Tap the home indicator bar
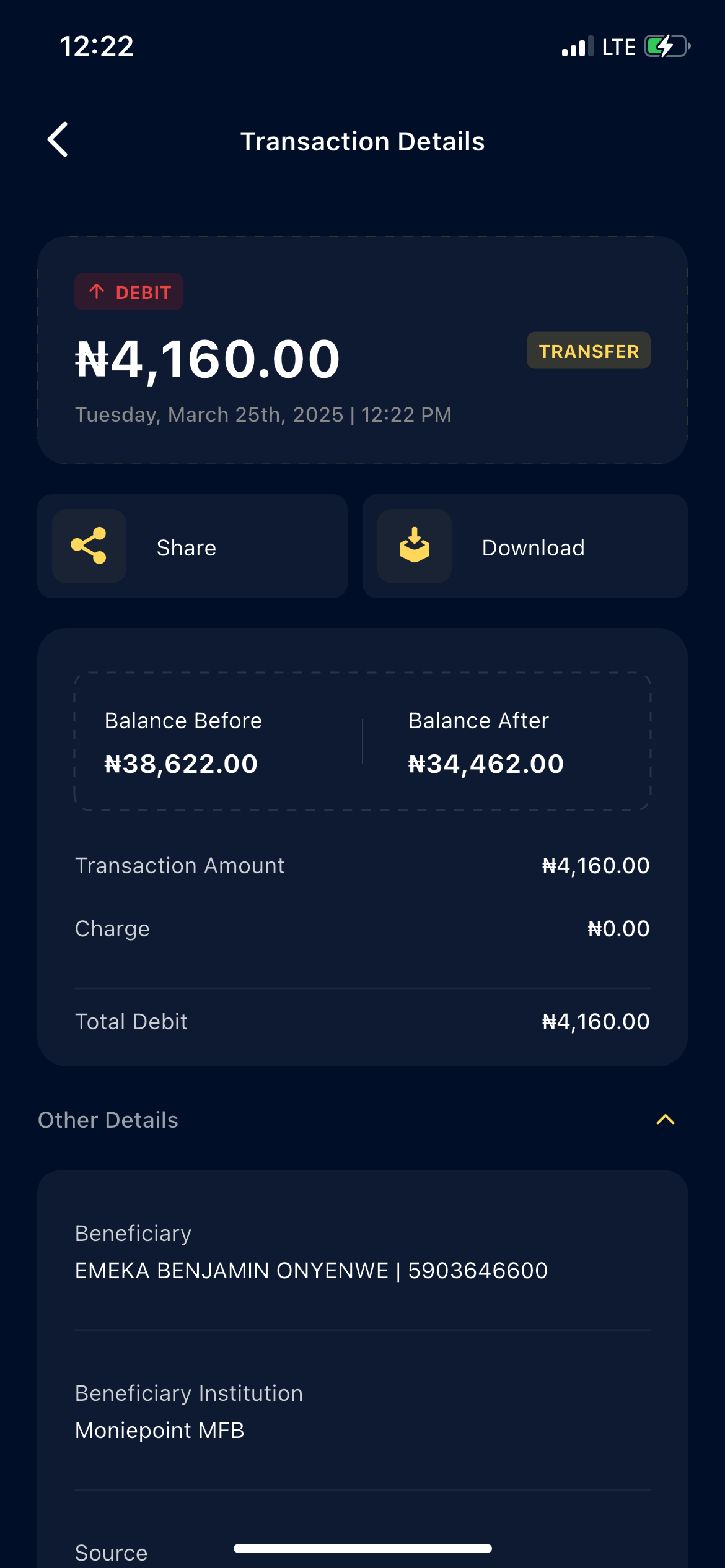The height and width of the screenshot is (1568, 725). pyautogui.click(x=362, y=1549)
